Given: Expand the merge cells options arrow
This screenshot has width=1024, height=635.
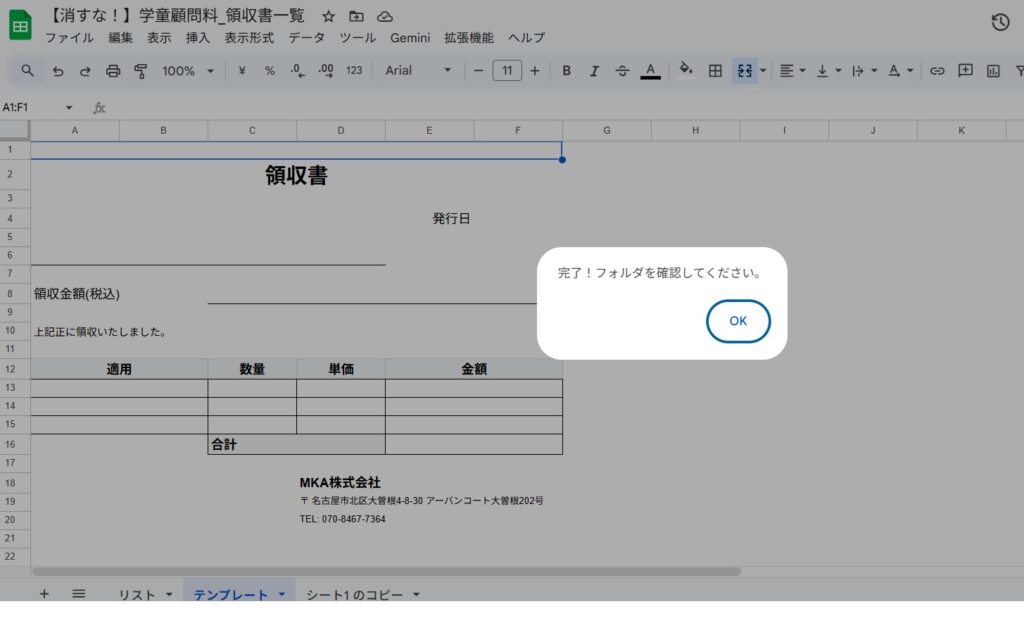Looking at the screenshot, I should tap(763, 71).
